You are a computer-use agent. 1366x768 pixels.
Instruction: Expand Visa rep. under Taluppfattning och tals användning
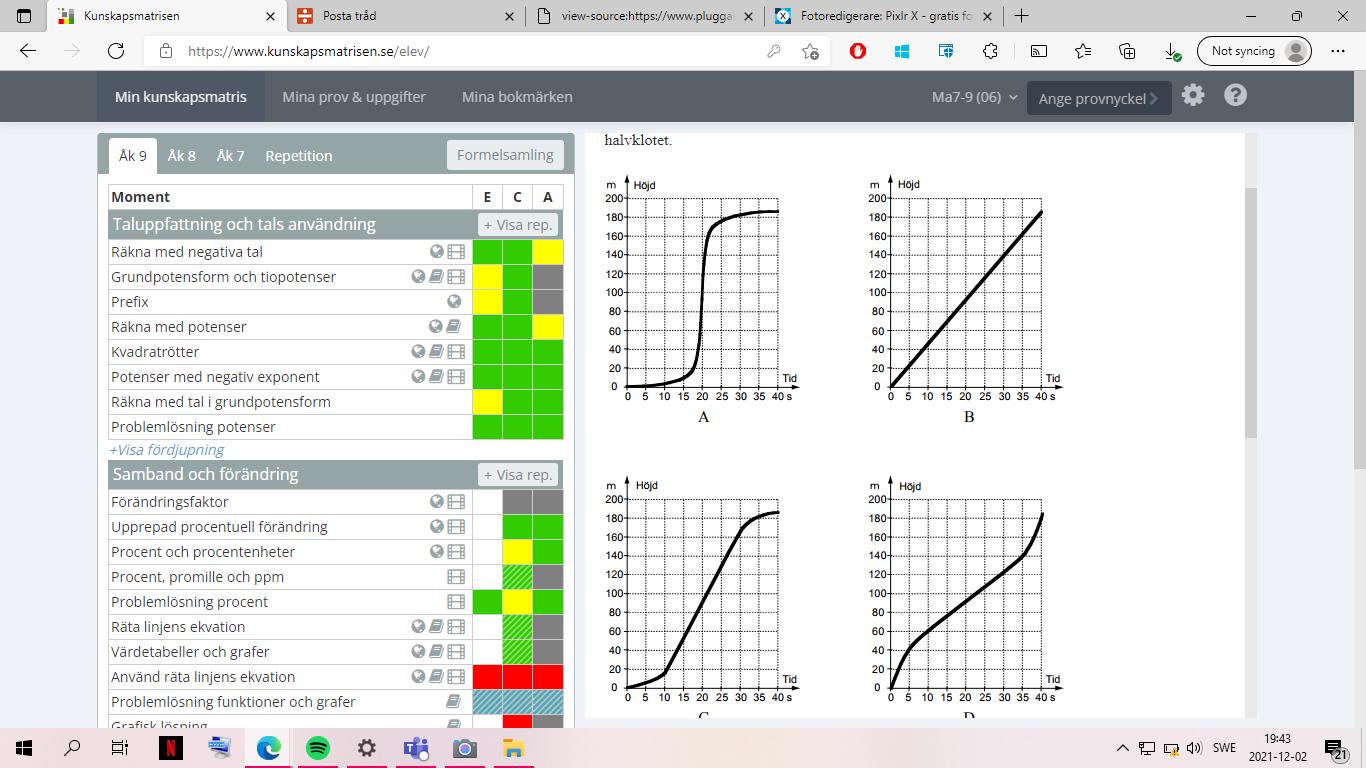(x=517, y=225)
